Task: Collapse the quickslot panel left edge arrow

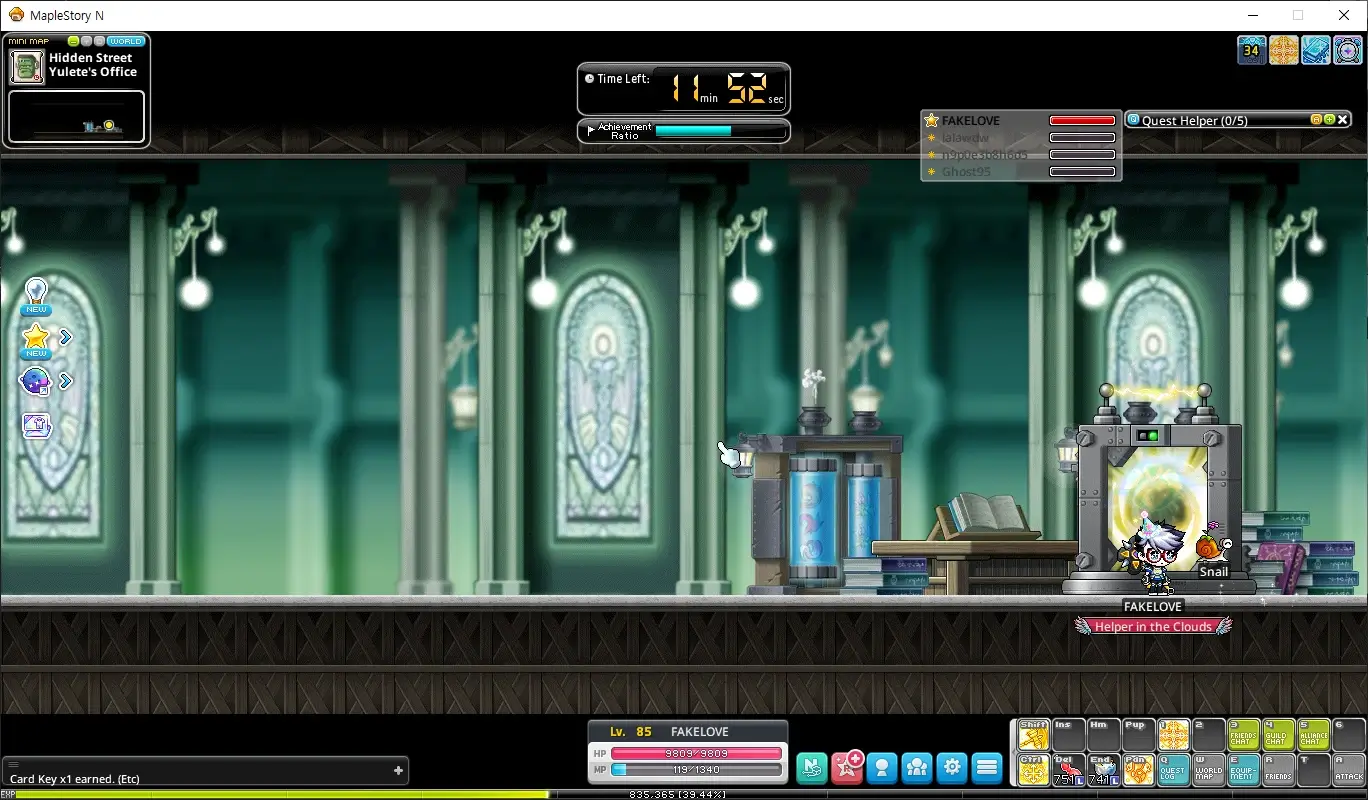Action: pyautogui.click(x=1013, y=752)
